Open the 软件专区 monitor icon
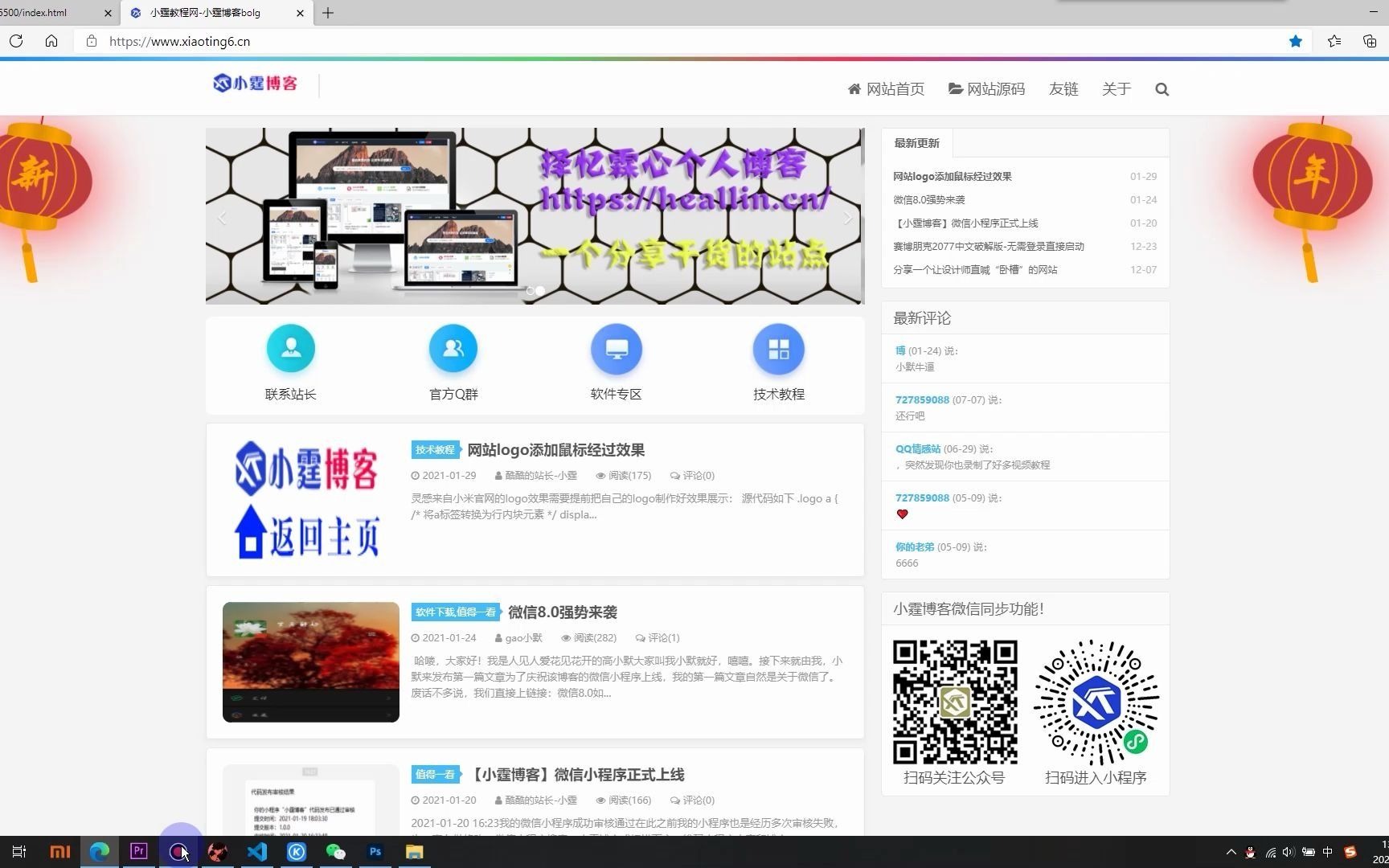This screenshot has height=868, width=1389. click(x=616, y=348)
